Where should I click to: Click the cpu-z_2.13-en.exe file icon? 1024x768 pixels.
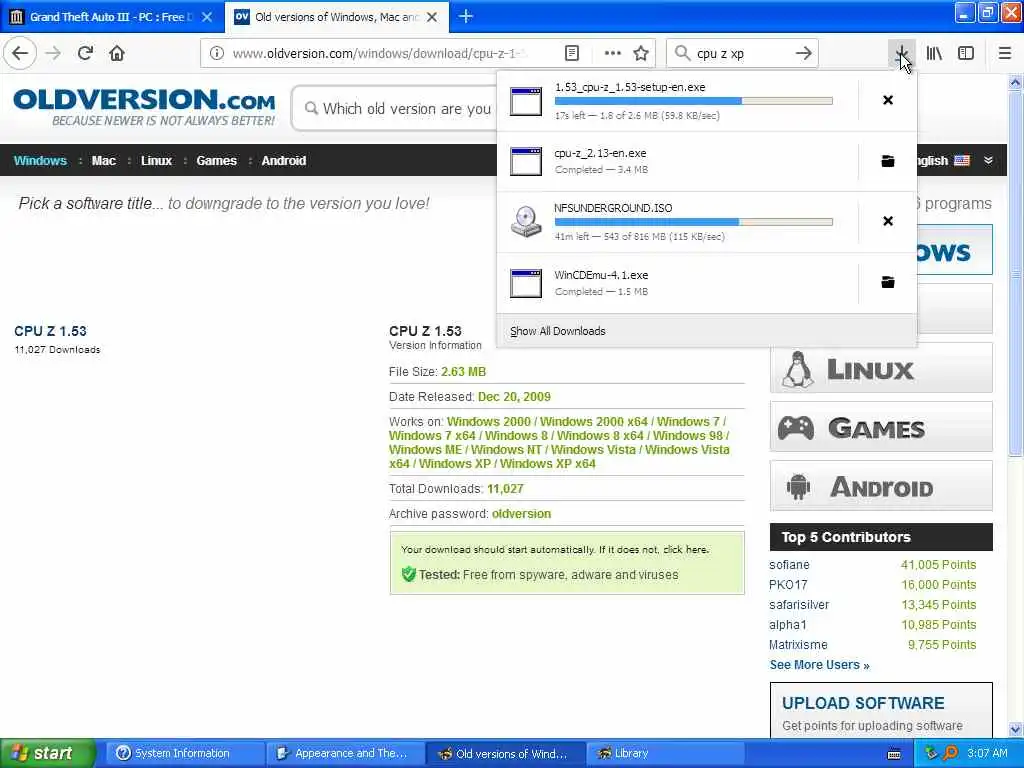(526, 161)
